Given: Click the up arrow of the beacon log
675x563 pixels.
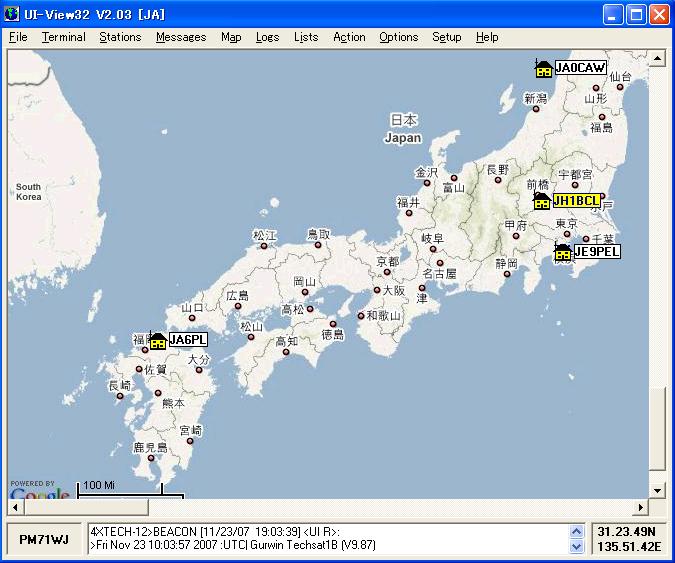Looking at the screenshot, I should tap(576, 531).
